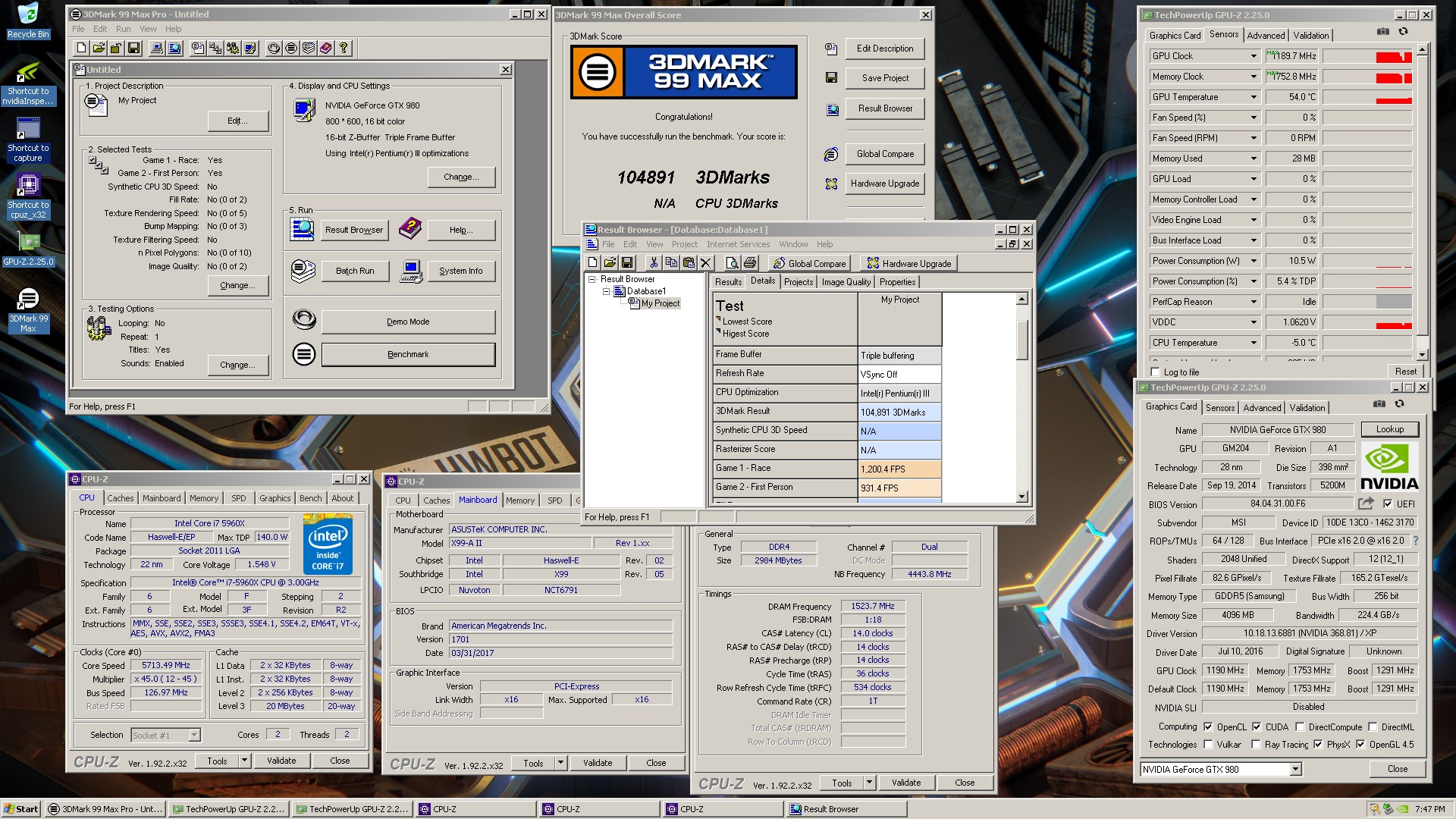Click the printer icon in Result Browser toolbar
The image size is (1456, 819).
coord(750,263)
